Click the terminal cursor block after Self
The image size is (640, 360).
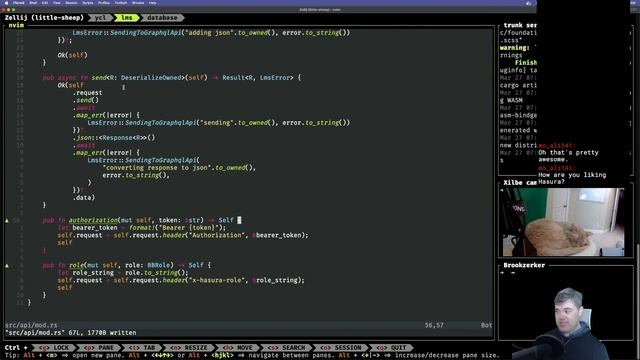tap(239, 220)
